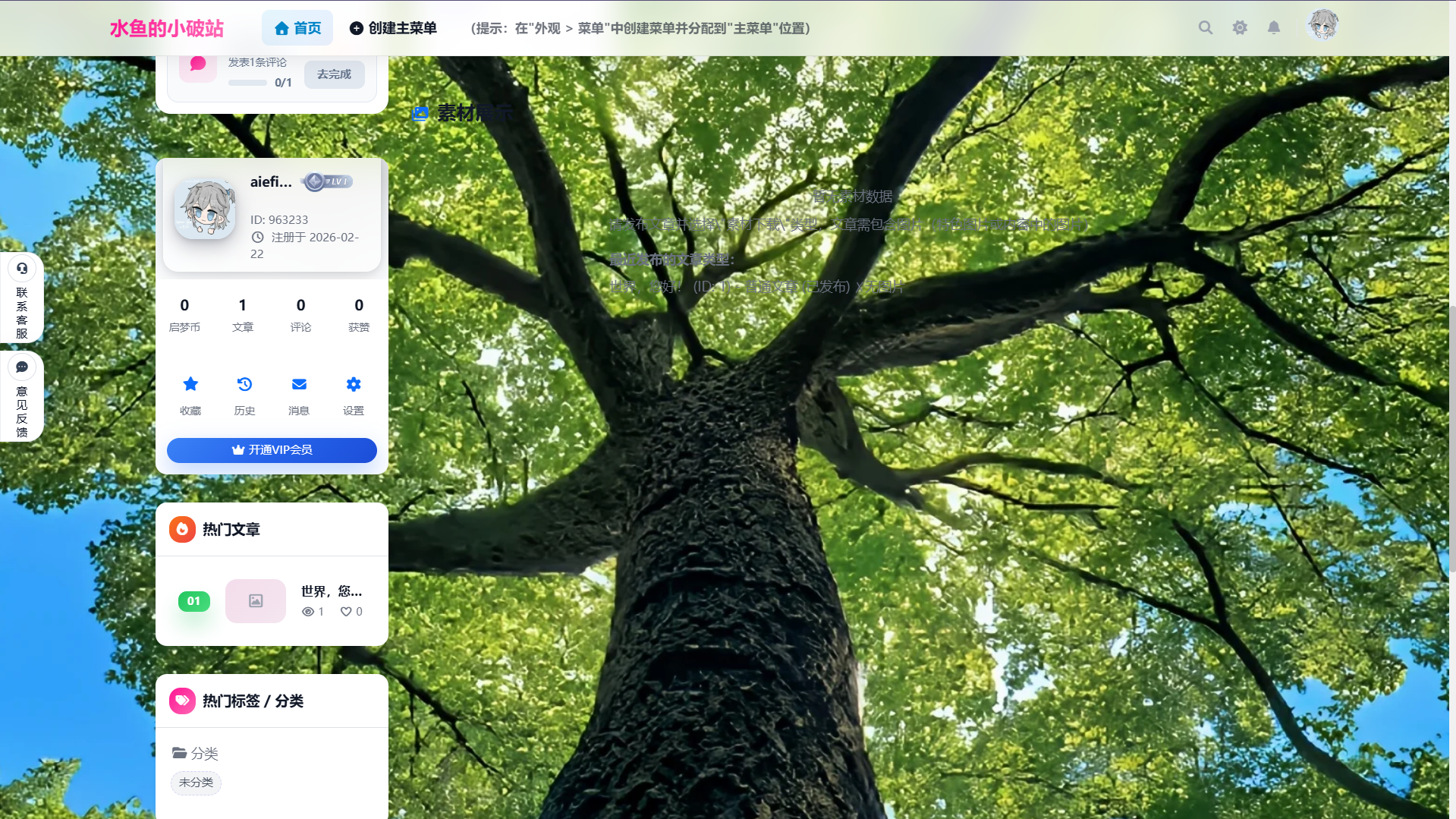Screen dimensions: 1456x819
Task: Toggle theme using the sun-gear icon
Action: coord(1240,28)
